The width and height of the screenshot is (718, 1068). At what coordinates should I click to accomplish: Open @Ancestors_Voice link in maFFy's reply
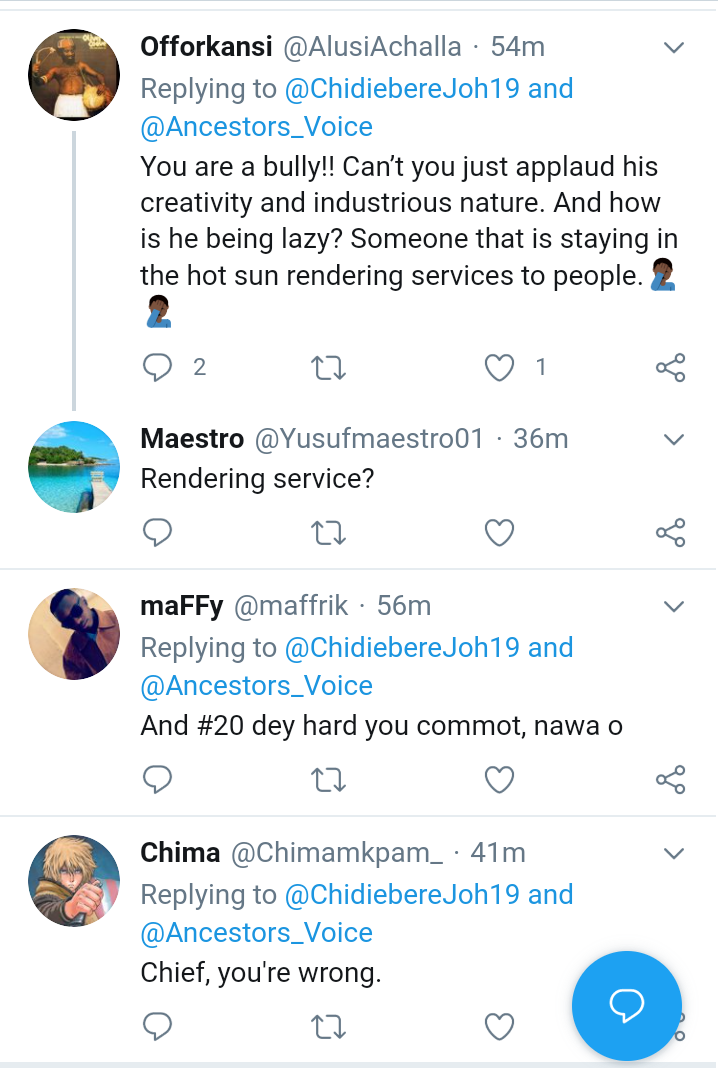point(257,686)
